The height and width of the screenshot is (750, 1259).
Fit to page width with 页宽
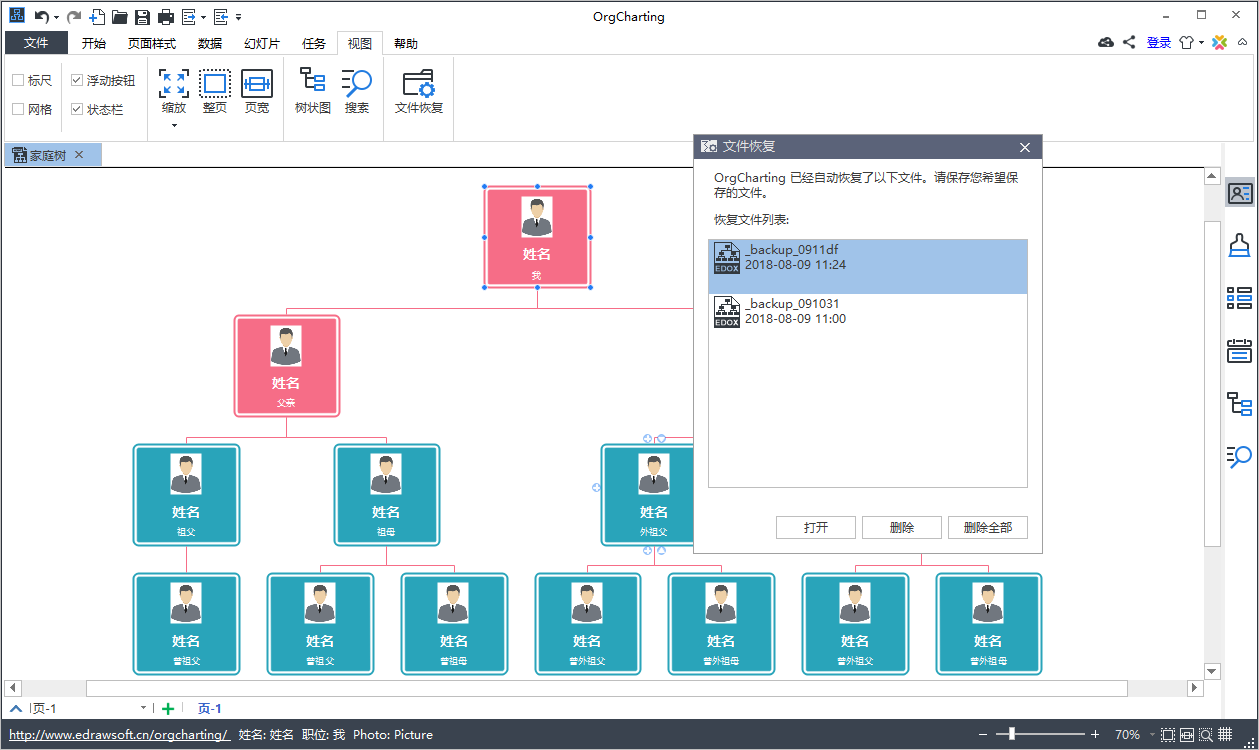[257, 92]
